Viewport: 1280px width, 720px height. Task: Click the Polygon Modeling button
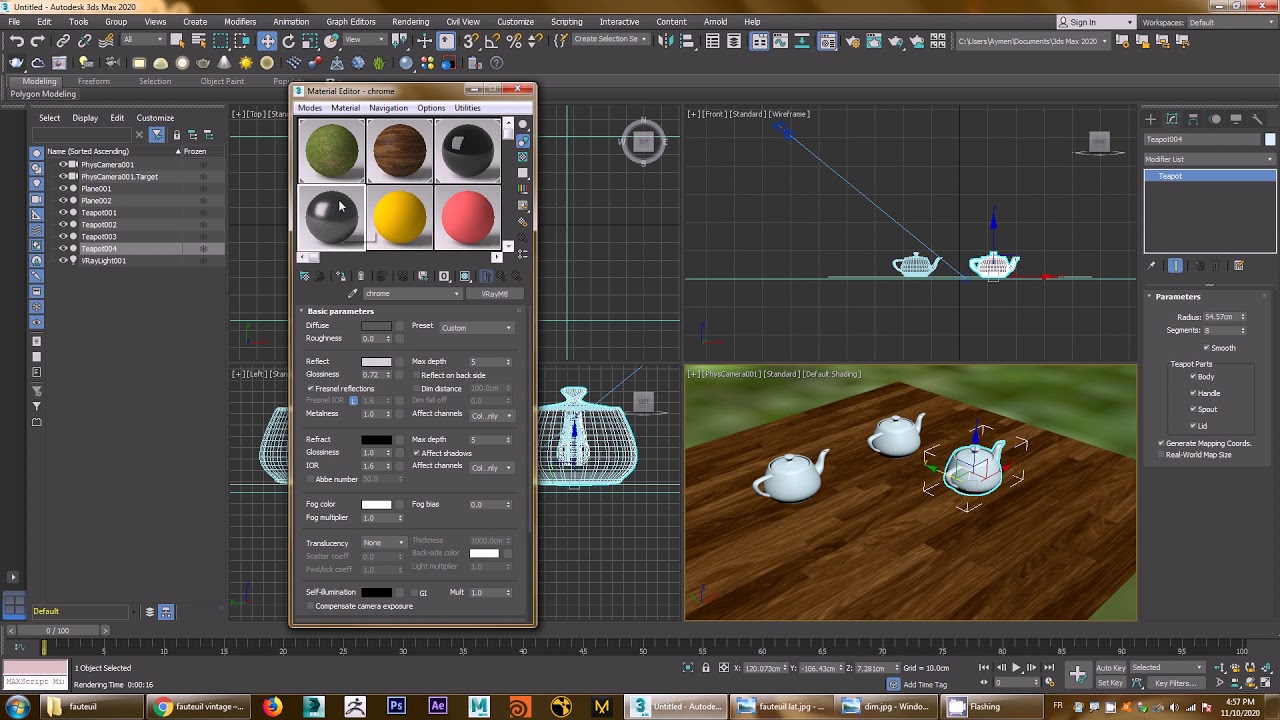tap(43, 94)
